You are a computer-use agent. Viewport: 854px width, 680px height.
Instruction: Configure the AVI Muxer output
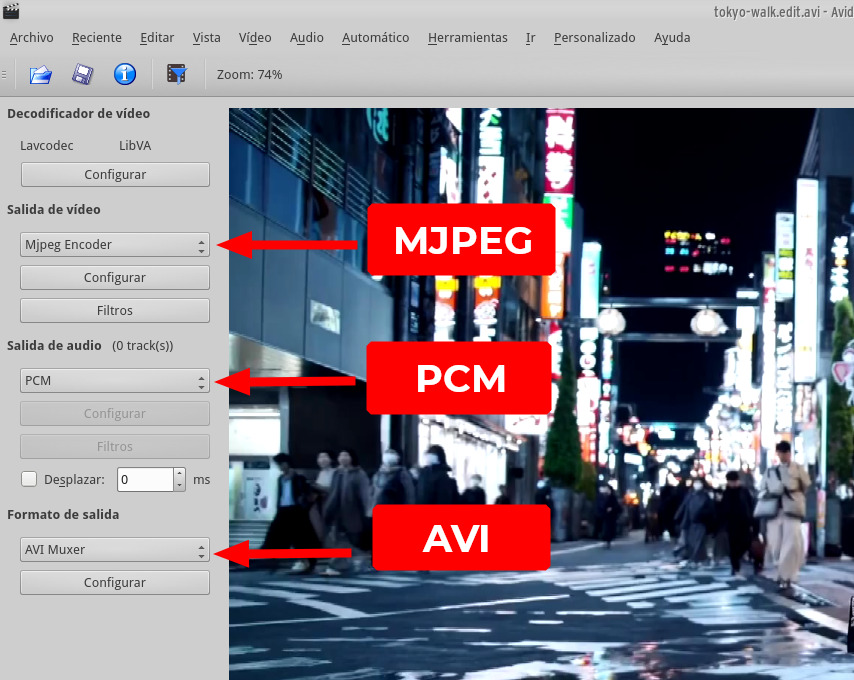114,582
